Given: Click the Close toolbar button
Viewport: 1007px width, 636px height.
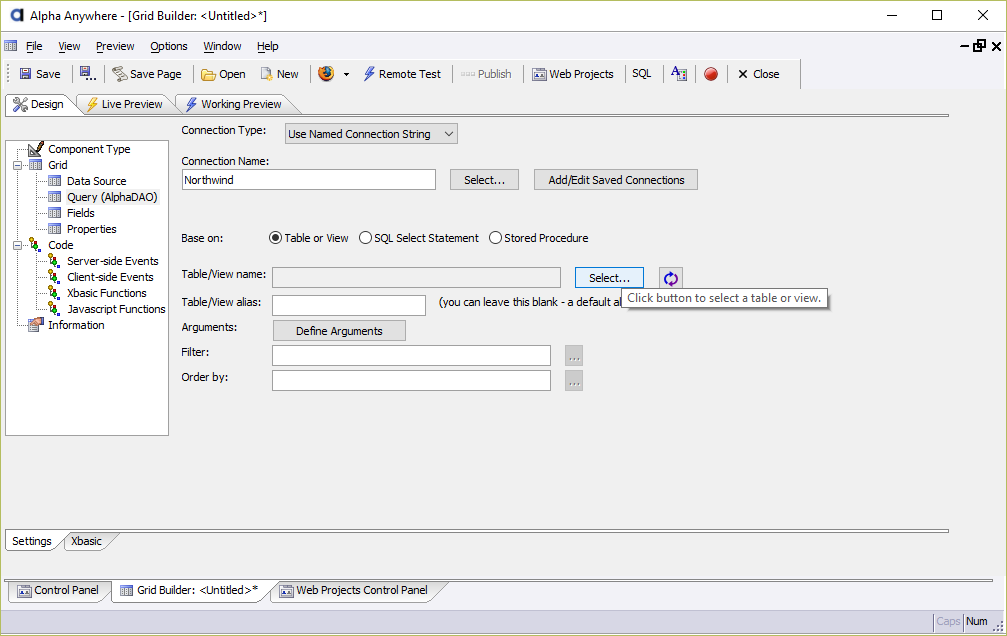Looking at the screenshot, I should [758, 74].
